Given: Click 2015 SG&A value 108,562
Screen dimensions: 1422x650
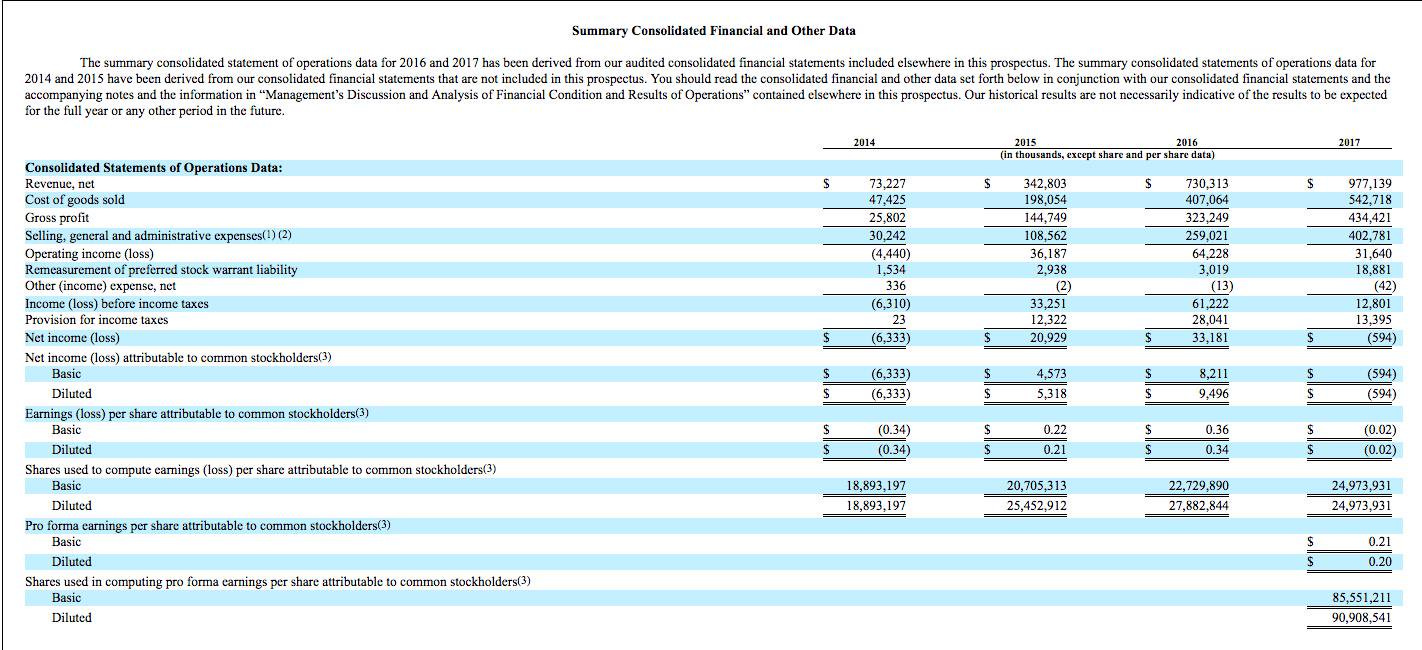Looking at the screenshot, I should point(1045,236).
